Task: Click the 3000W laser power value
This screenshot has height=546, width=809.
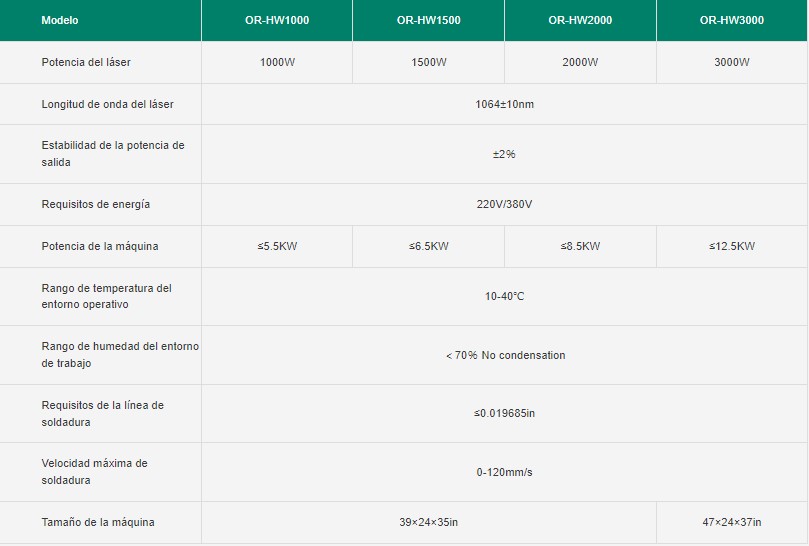Action: click(732, 62)
